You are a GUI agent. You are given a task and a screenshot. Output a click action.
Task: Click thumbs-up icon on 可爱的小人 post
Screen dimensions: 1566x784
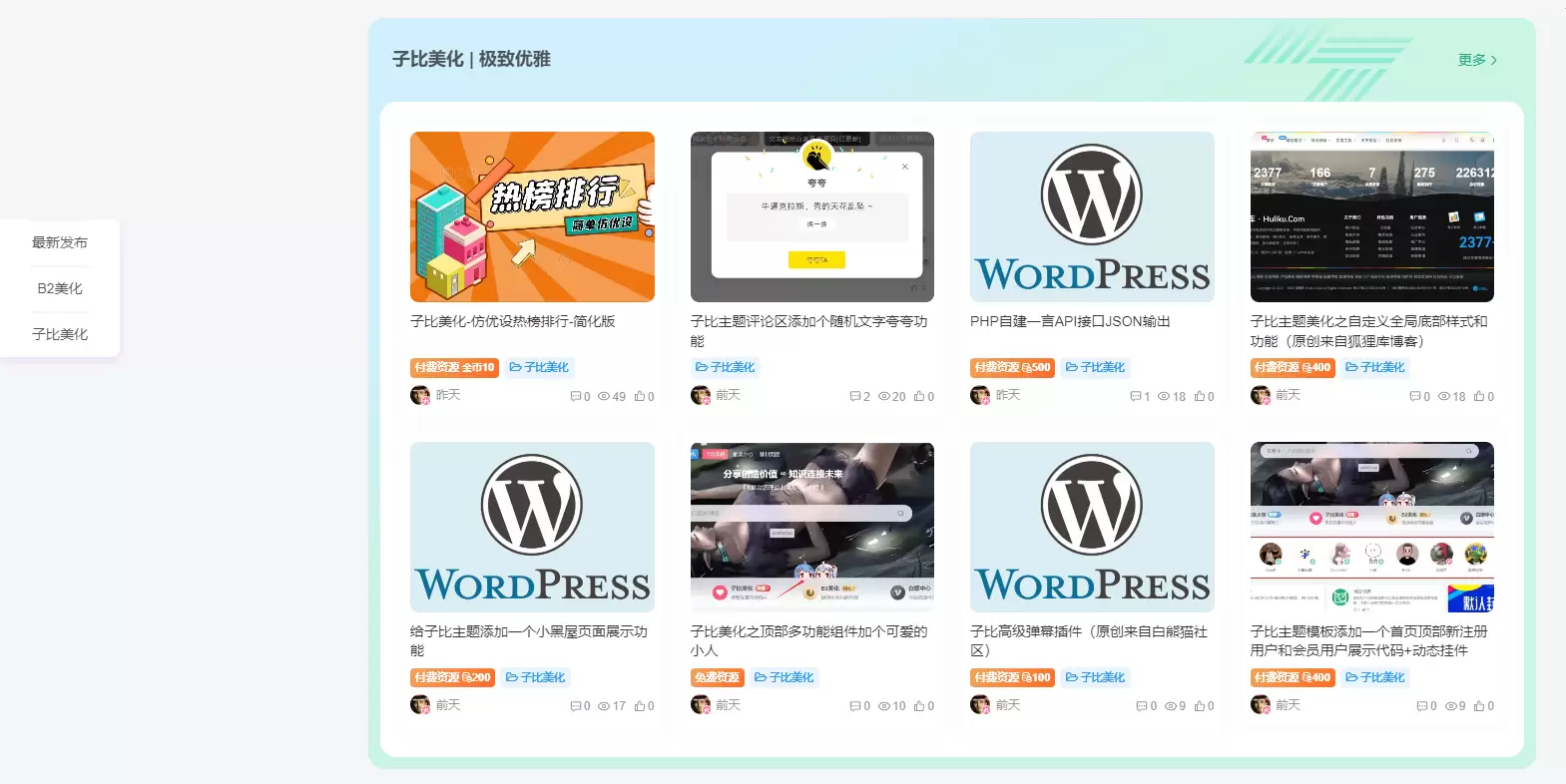(x=920, y=706)
